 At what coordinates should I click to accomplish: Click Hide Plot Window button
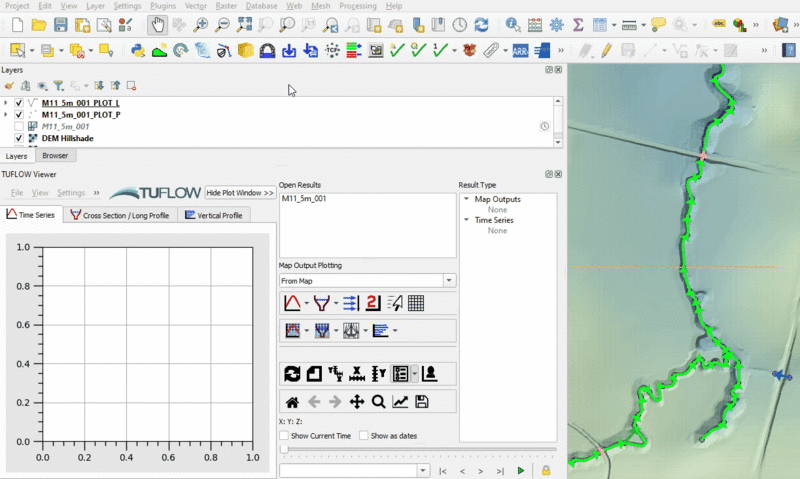click(x=240, y=192)
